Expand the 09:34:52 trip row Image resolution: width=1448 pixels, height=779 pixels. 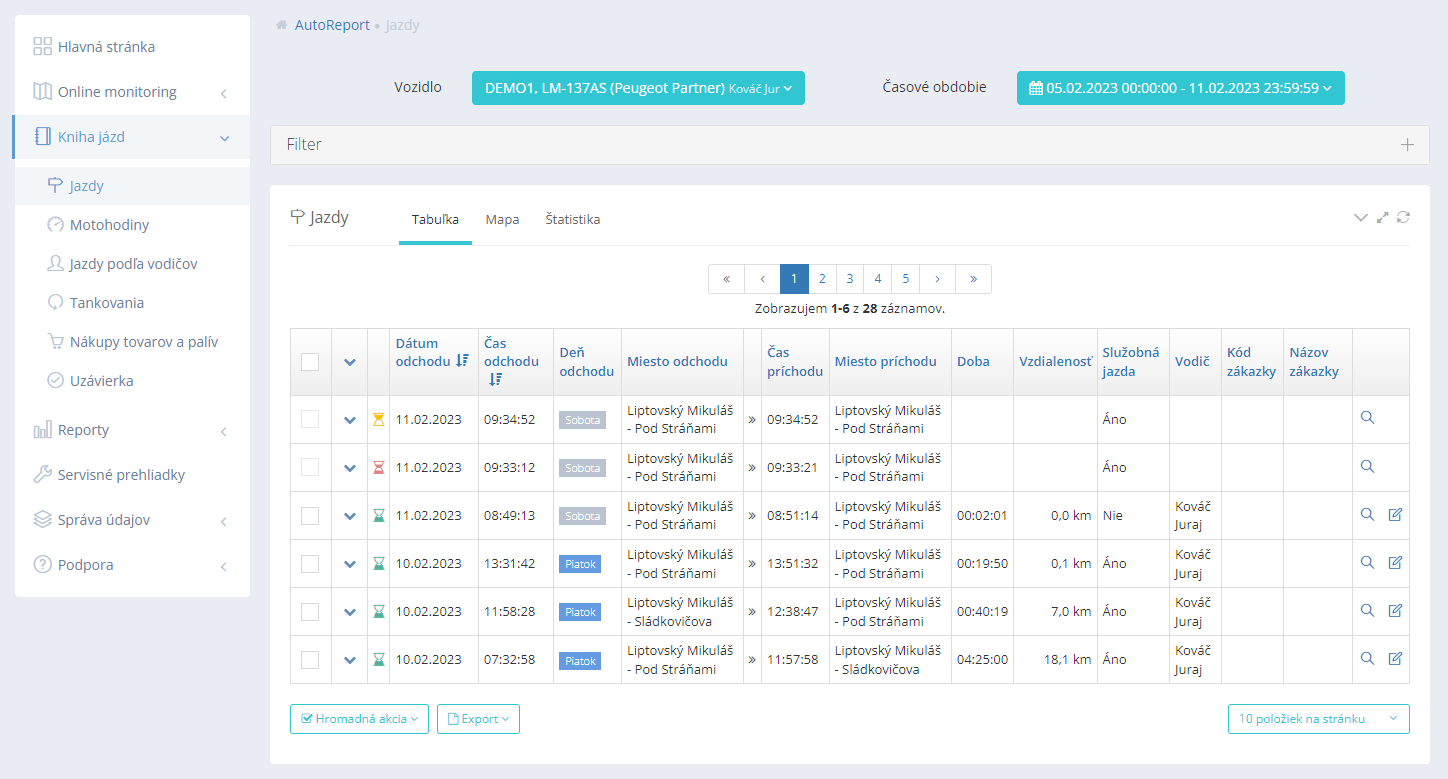coord(350,420)
